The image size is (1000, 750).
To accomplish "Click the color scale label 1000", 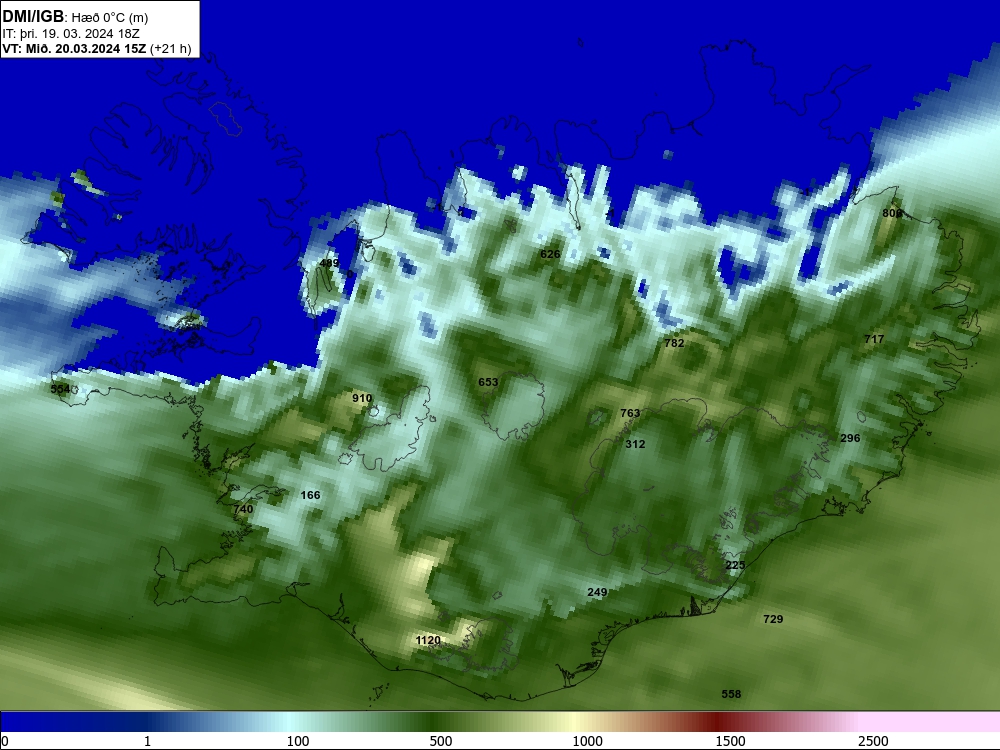I will click(x=587, y=741).
